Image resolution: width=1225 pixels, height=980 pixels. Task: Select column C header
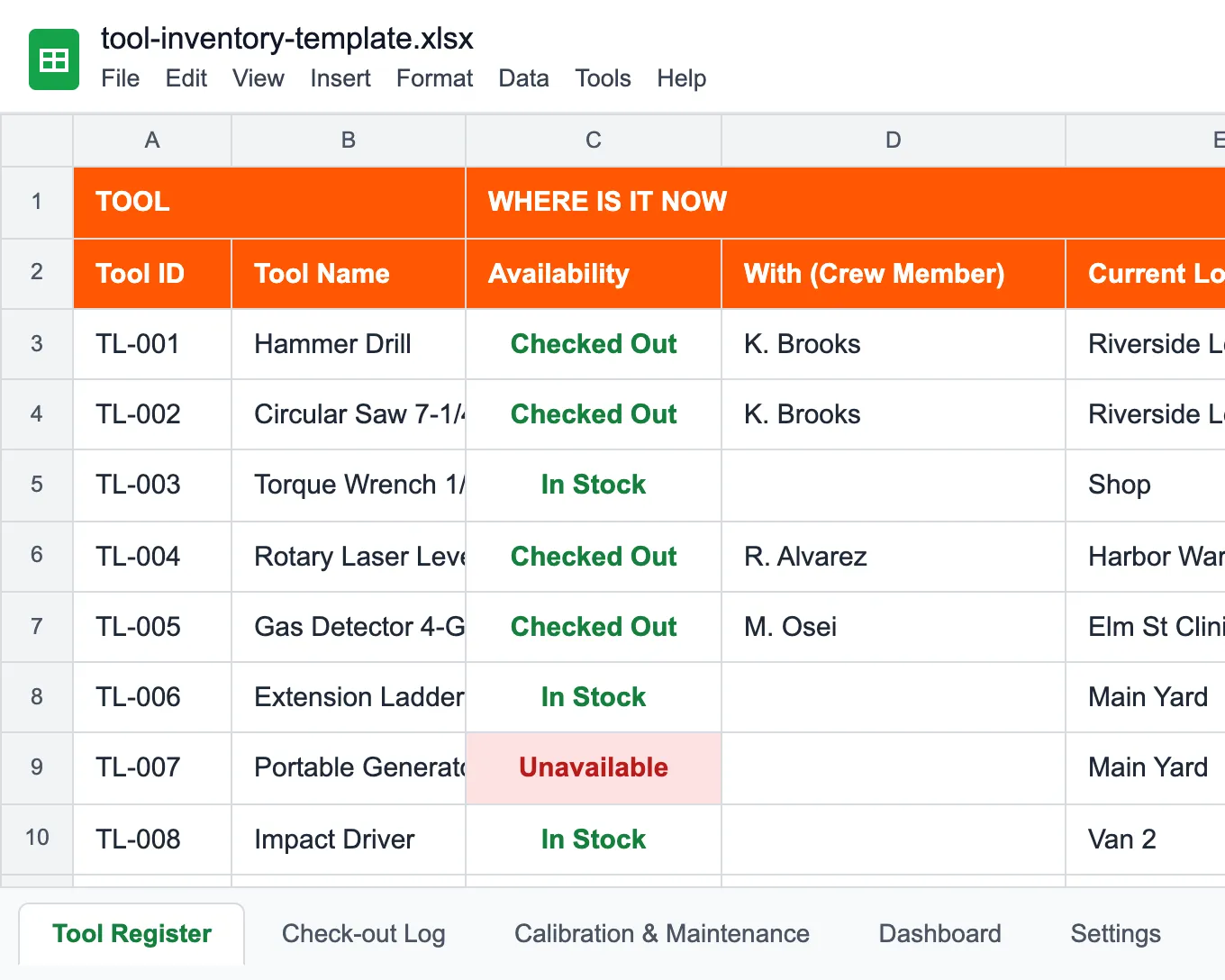(594, 140)
